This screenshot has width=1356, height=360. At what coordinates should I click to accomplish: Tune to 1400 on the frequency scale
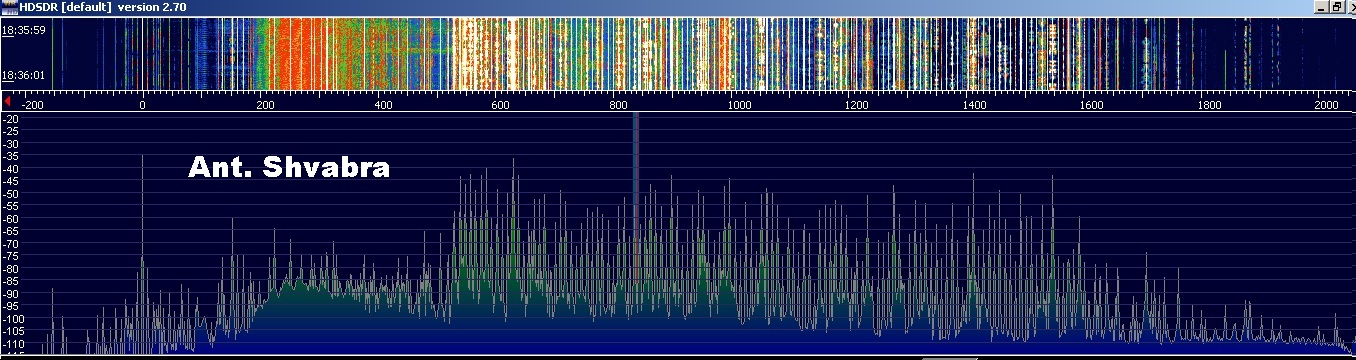click(x=975, y=104)
